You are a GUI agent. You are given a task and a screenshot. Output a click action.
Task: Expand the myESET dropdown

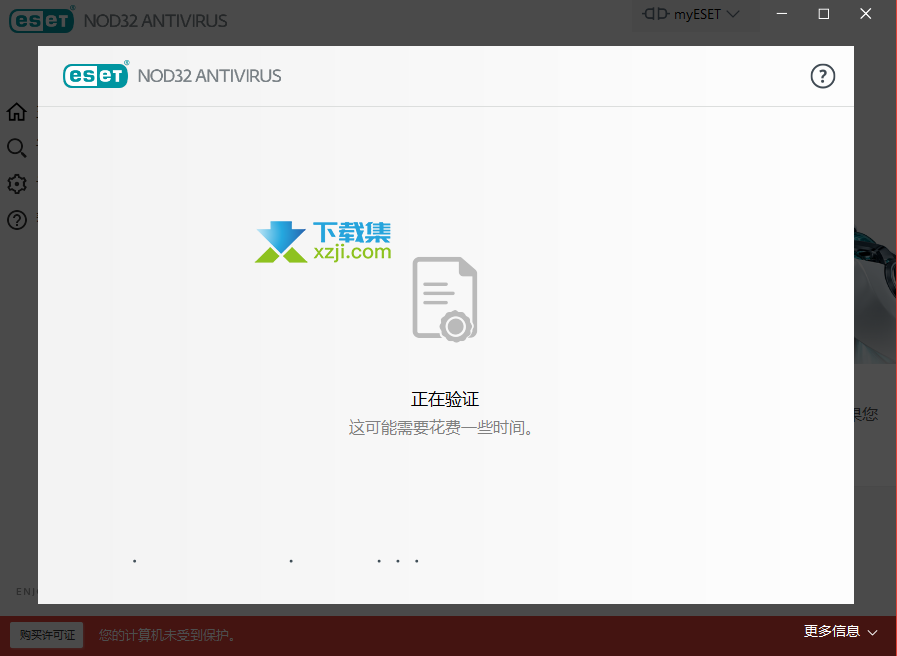(x=691, y=14)
